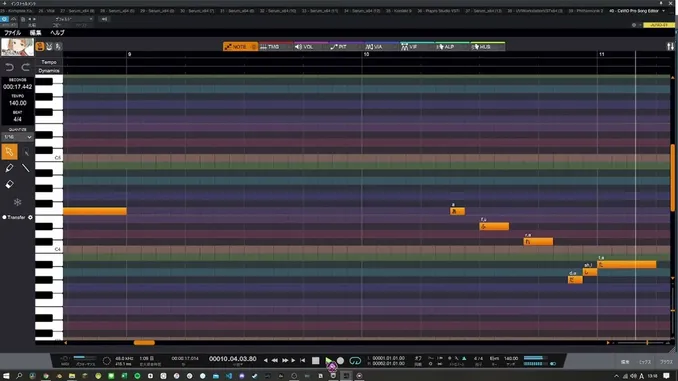This screenshot has width=678, height=381.
Task: Select the second voice mode icon beside portrait
Action: [49, 46]
